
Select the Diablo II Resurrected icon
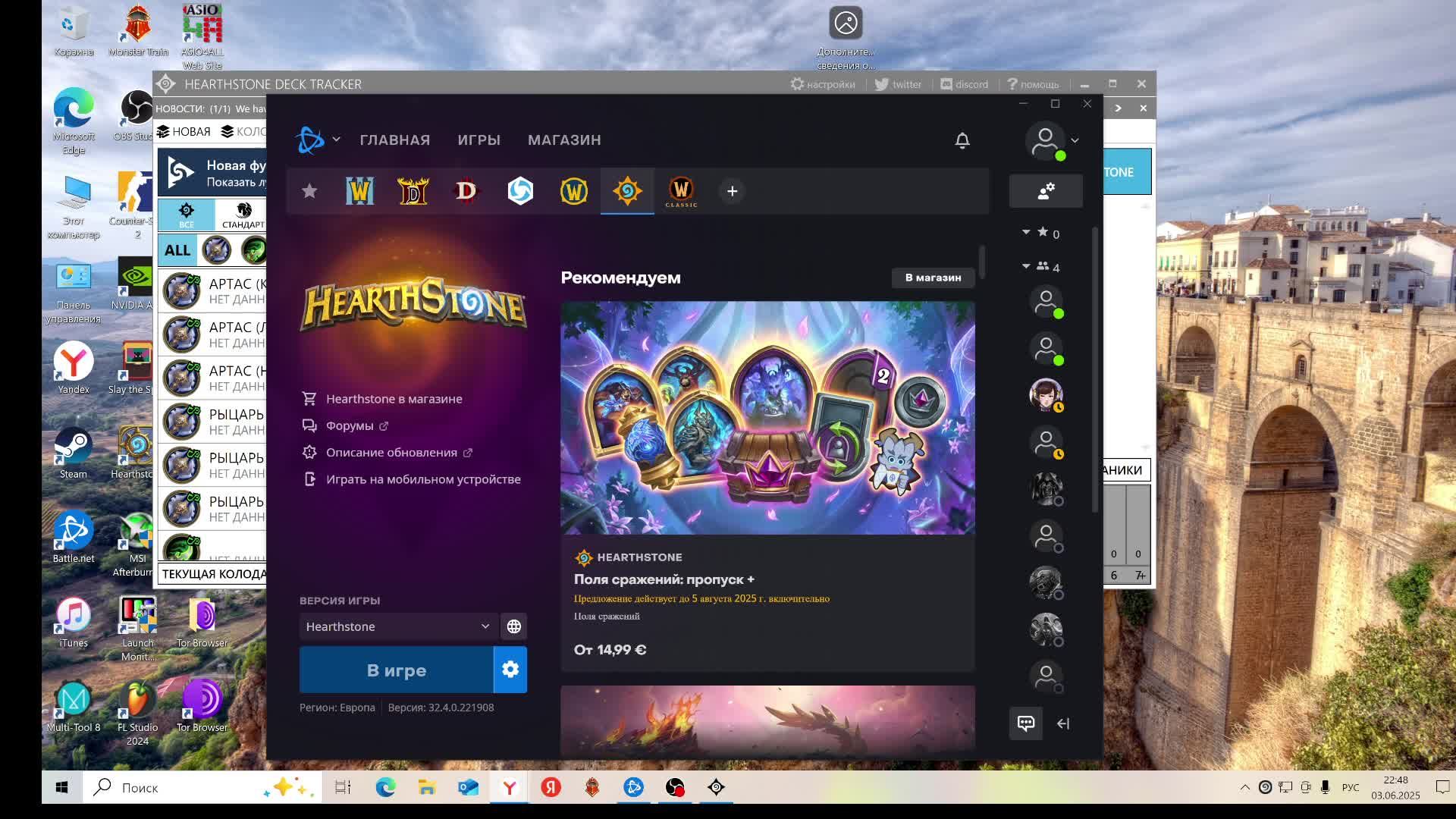tap(413, 191)
